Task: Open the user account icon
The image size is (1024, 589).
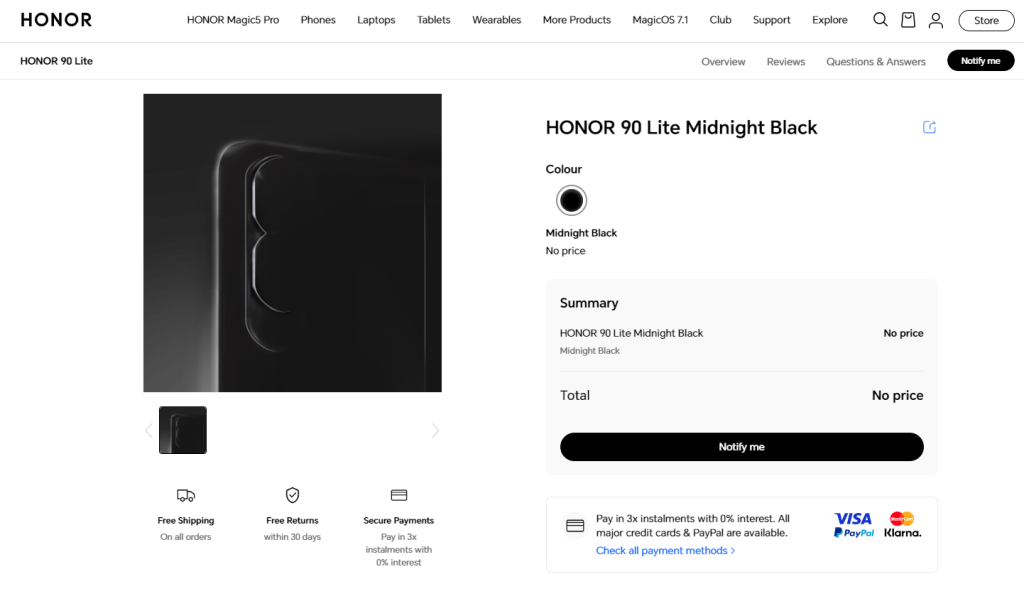Action: pyautogui.click(x=935, y=21)
